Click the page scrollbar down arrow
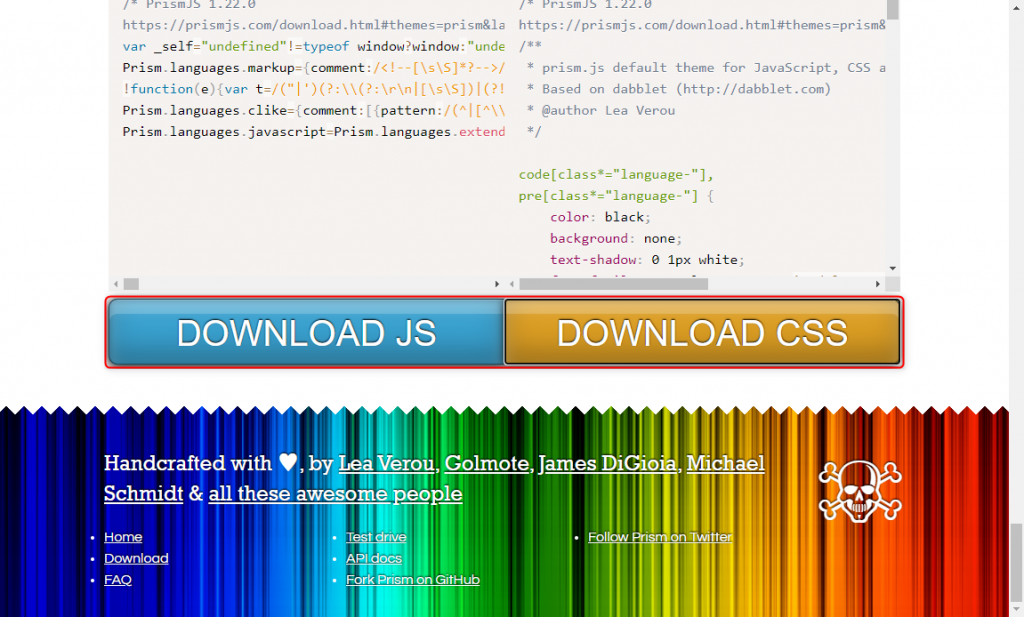Viewport: 1024px width, 617px height. [1016, 609]
